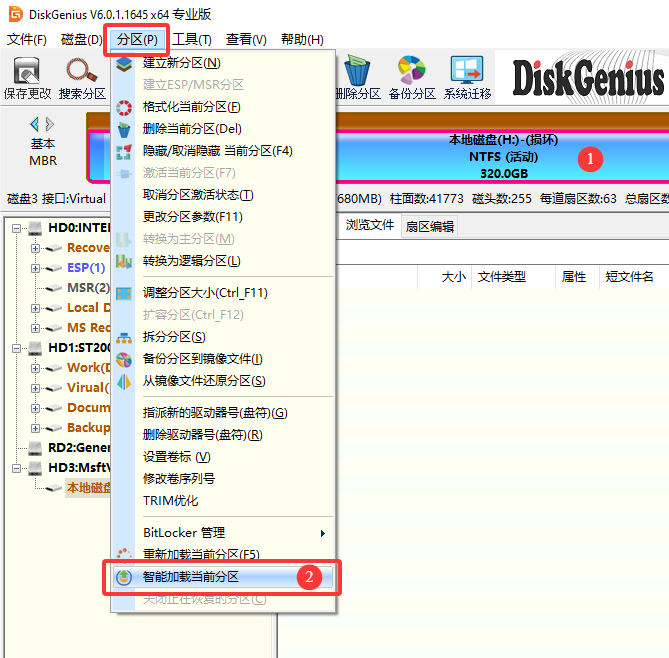Open the 分区(P) menu
The image size is (669, 658).
pos(137,40)
